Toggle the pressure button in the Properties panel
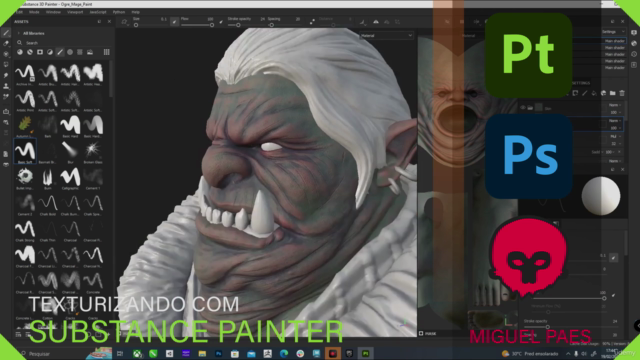Screen dimensions: 640x360 click(613, 258)
